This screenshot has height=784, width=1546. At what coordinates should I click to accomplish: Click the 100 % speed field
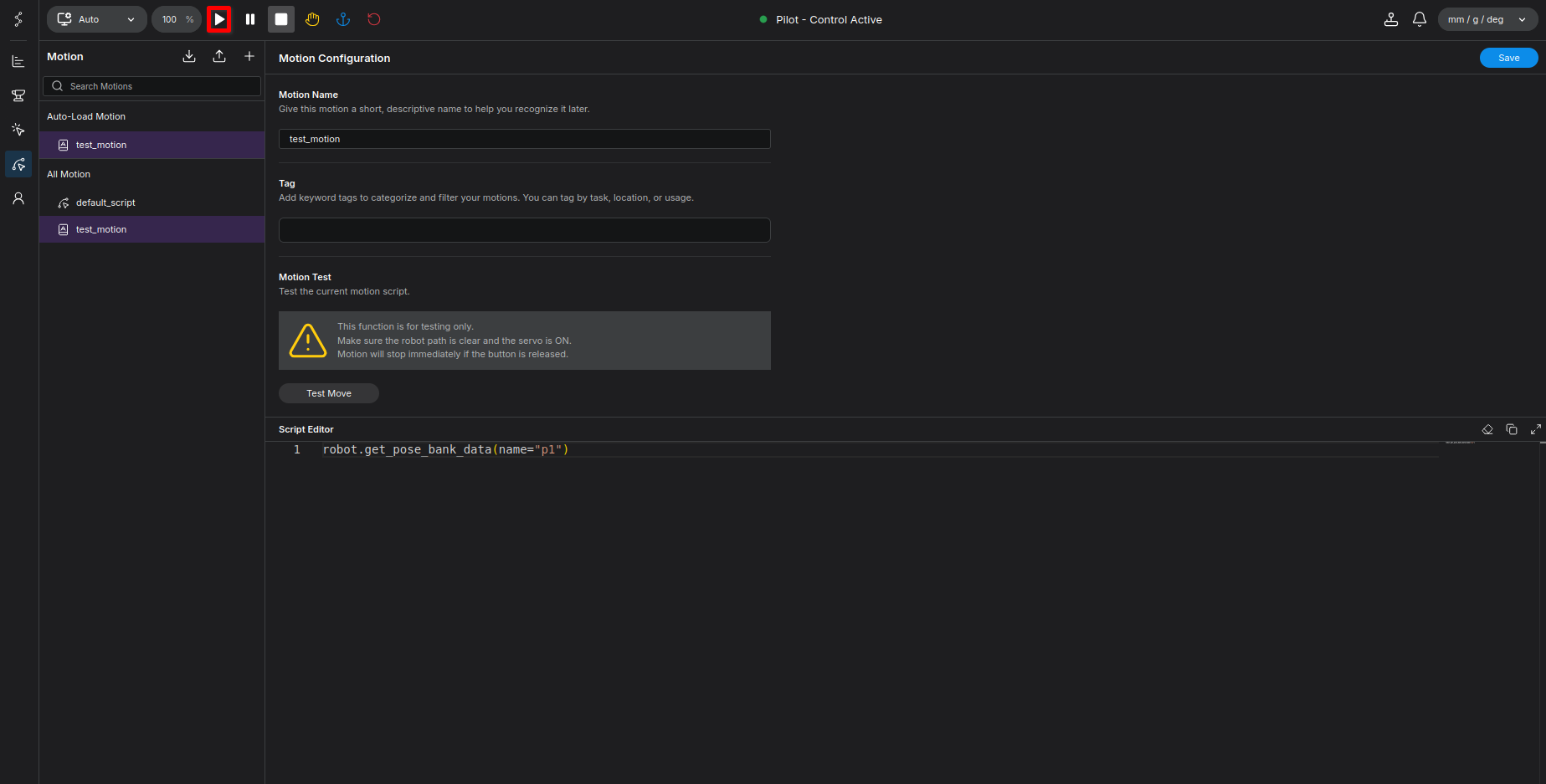(x=177, y=19)
